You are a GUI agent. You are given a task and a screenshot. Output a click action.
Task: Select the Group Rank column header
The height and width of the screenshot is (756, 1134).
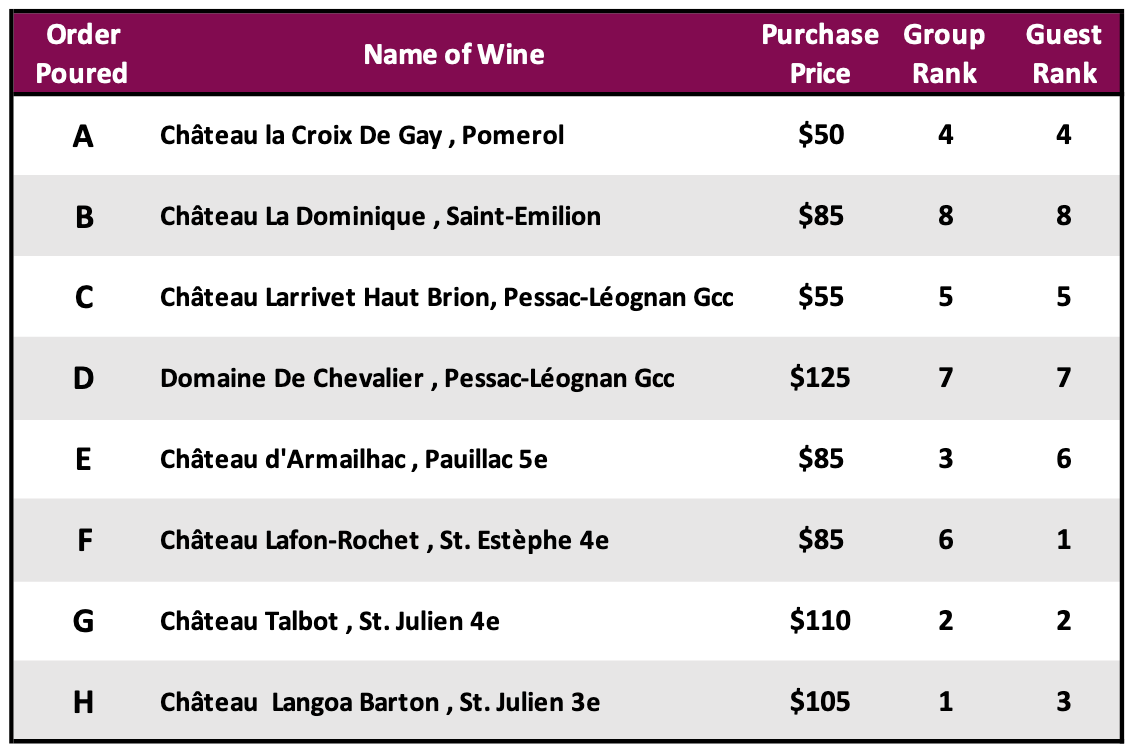945,54
